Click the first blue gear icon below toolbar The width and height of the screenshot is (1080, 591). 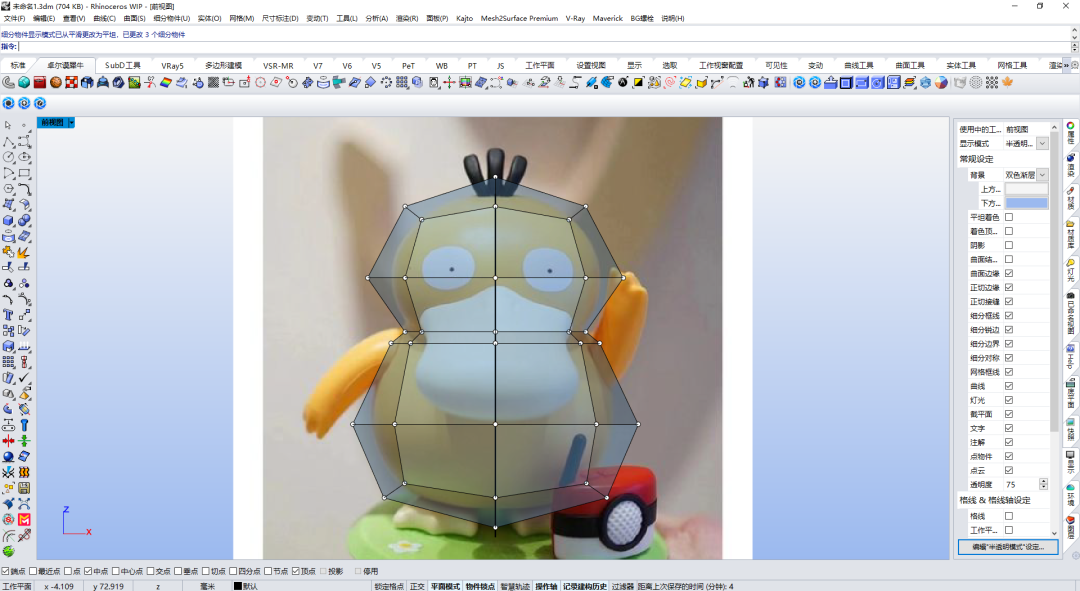[8, 103]
